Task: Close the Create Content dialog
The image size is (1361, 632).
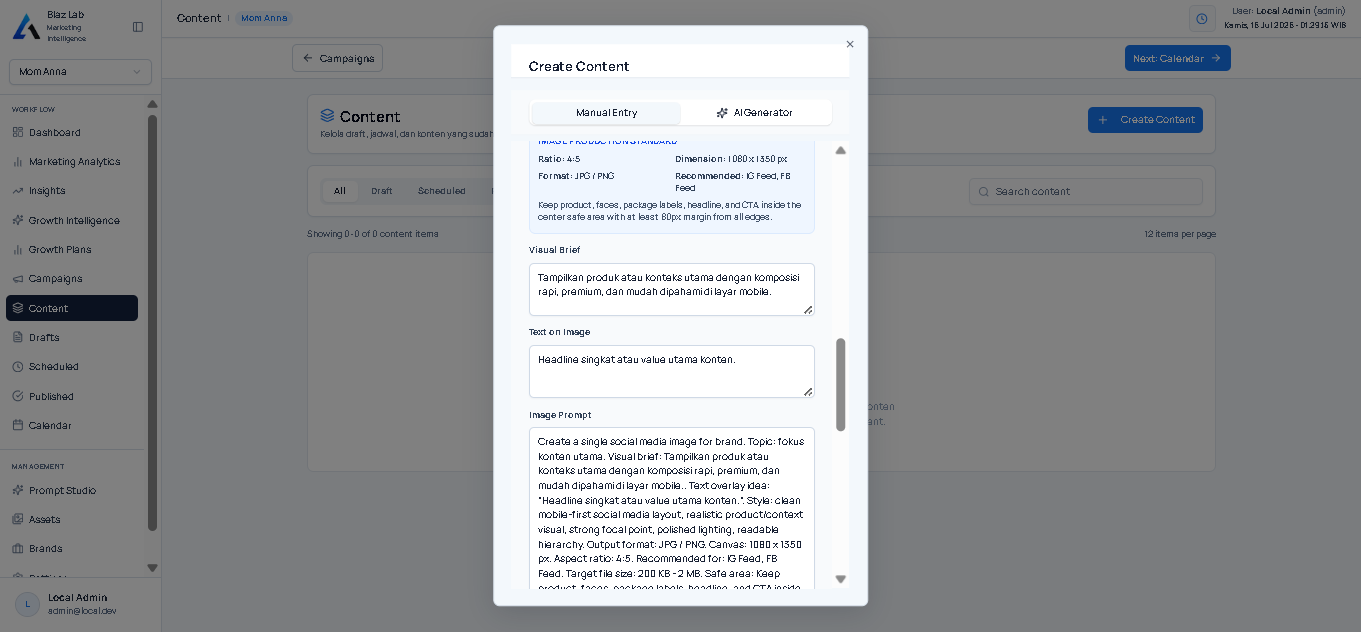Action: (x=850, y=44)
